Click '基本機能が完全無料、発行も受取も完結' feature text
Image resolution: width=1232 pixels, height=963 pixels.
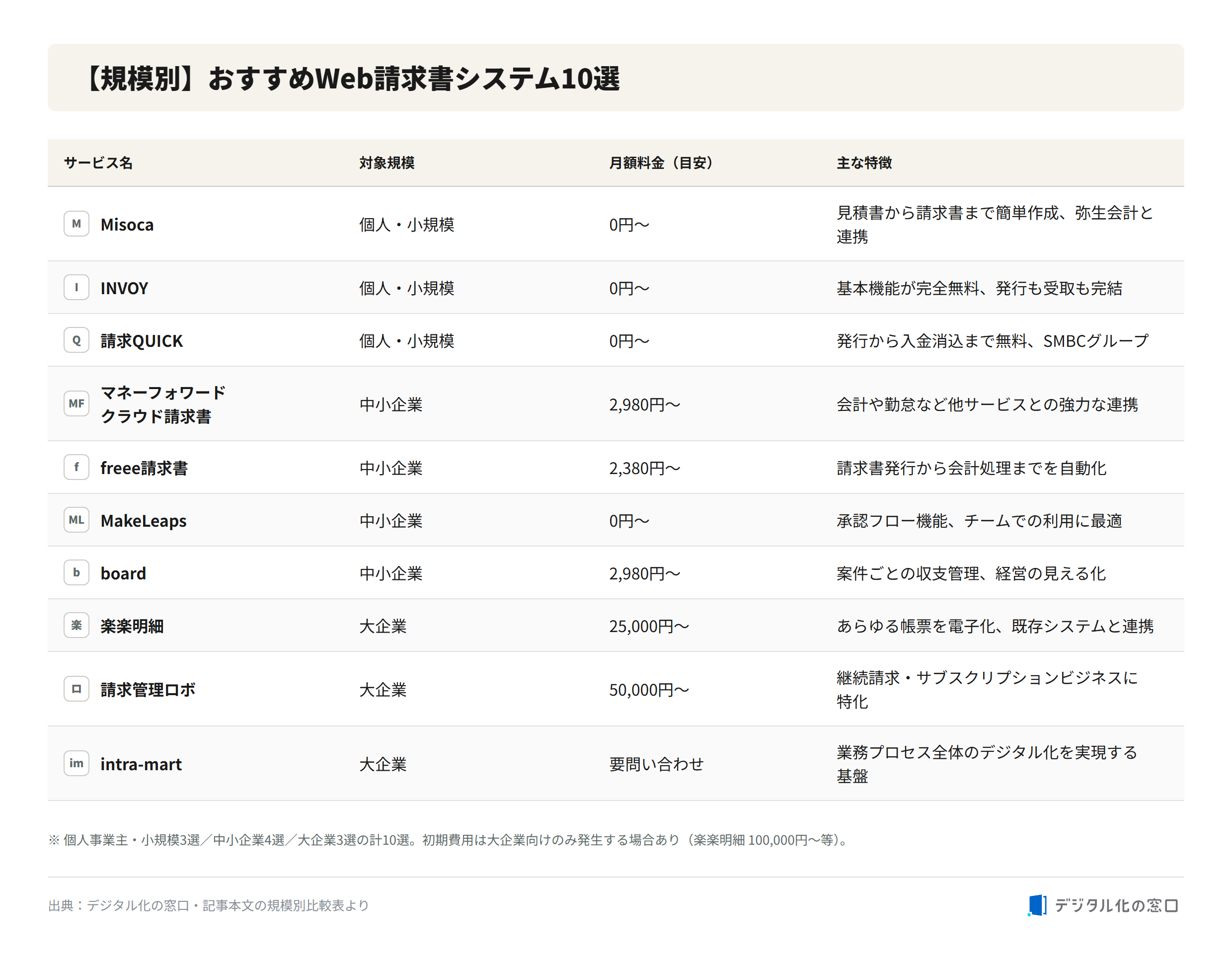pos(979,288)
